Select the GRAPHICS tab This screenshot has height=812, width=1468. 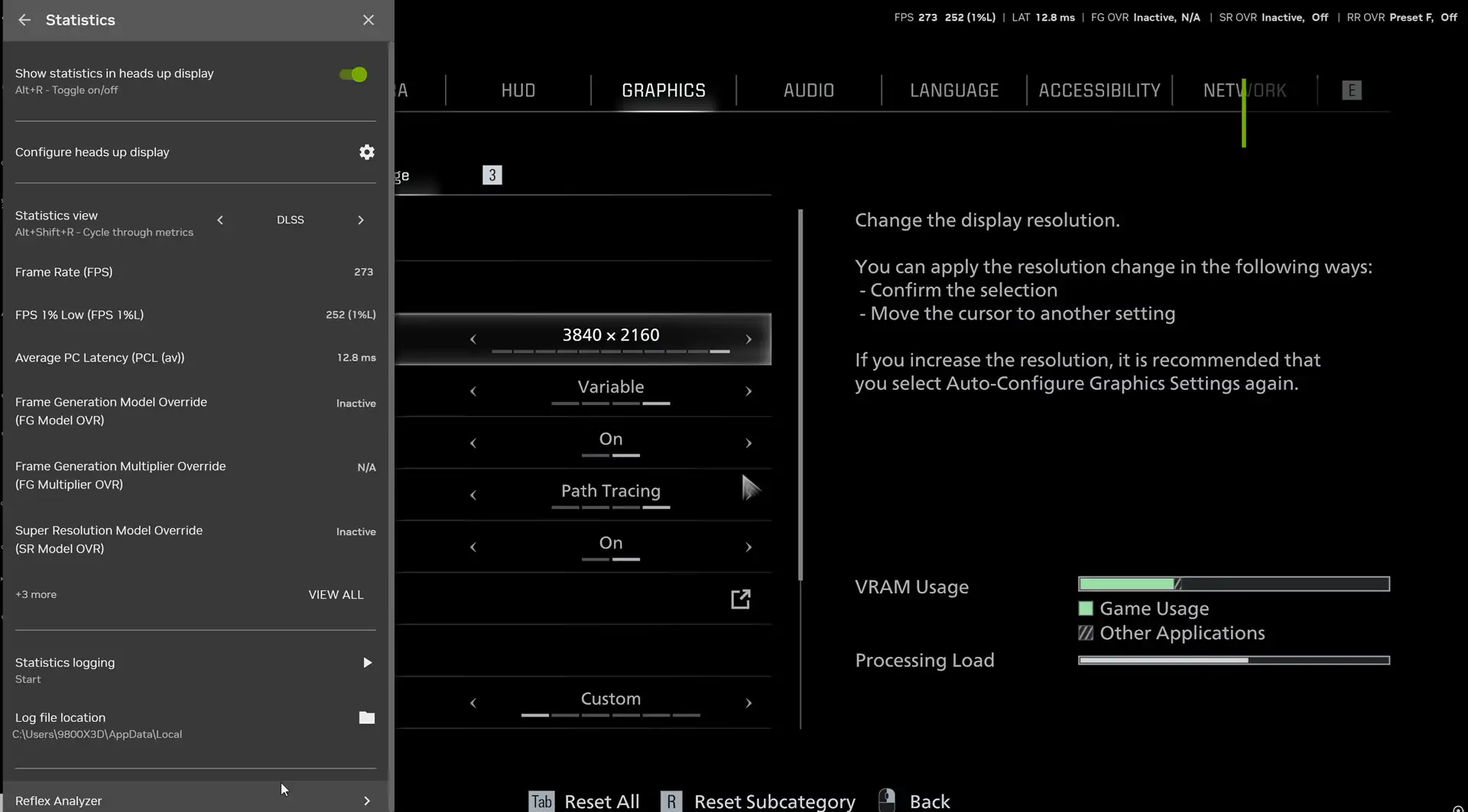[664, 90]
